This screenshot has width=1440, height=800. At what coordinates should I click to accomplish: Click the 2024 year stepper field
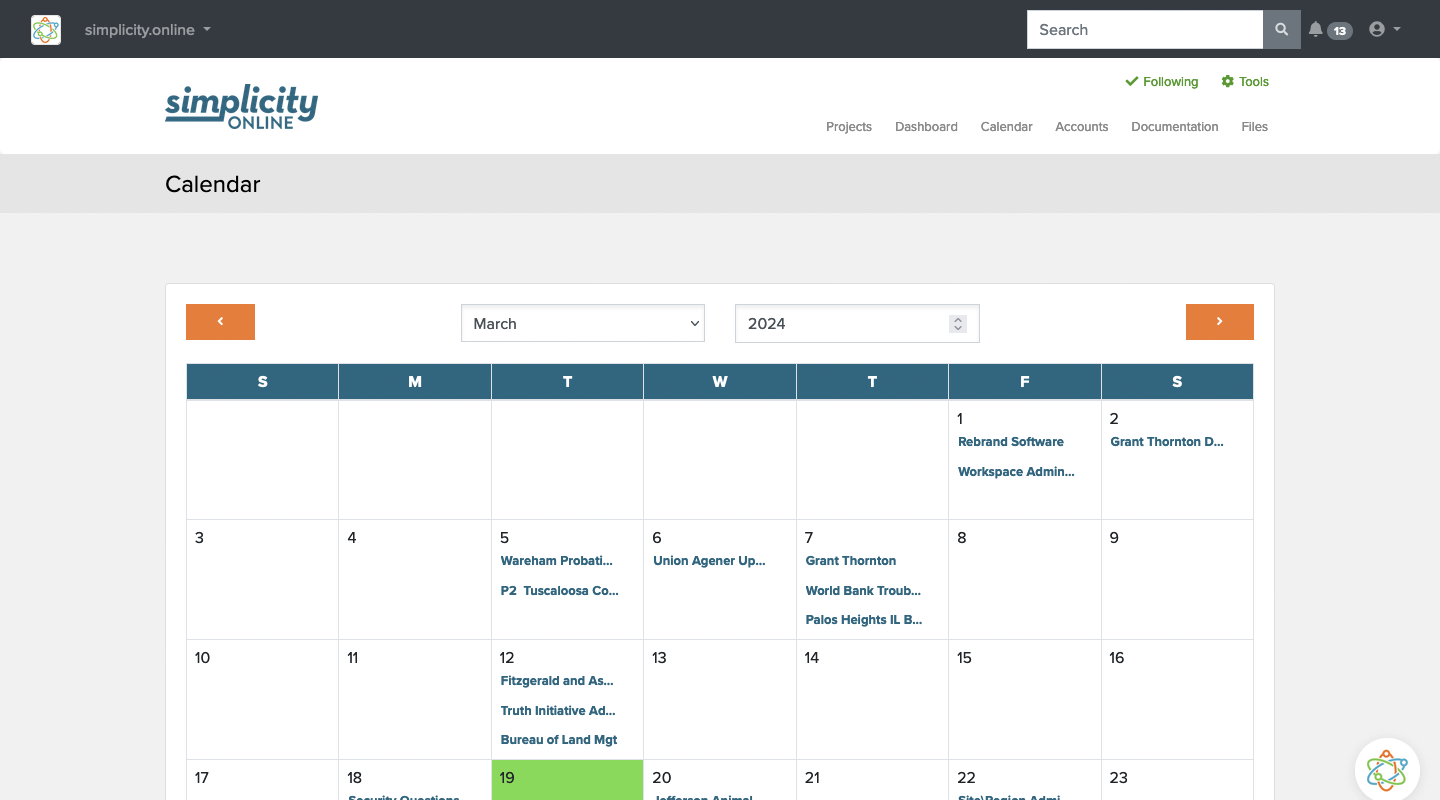(x=857, y=323)
